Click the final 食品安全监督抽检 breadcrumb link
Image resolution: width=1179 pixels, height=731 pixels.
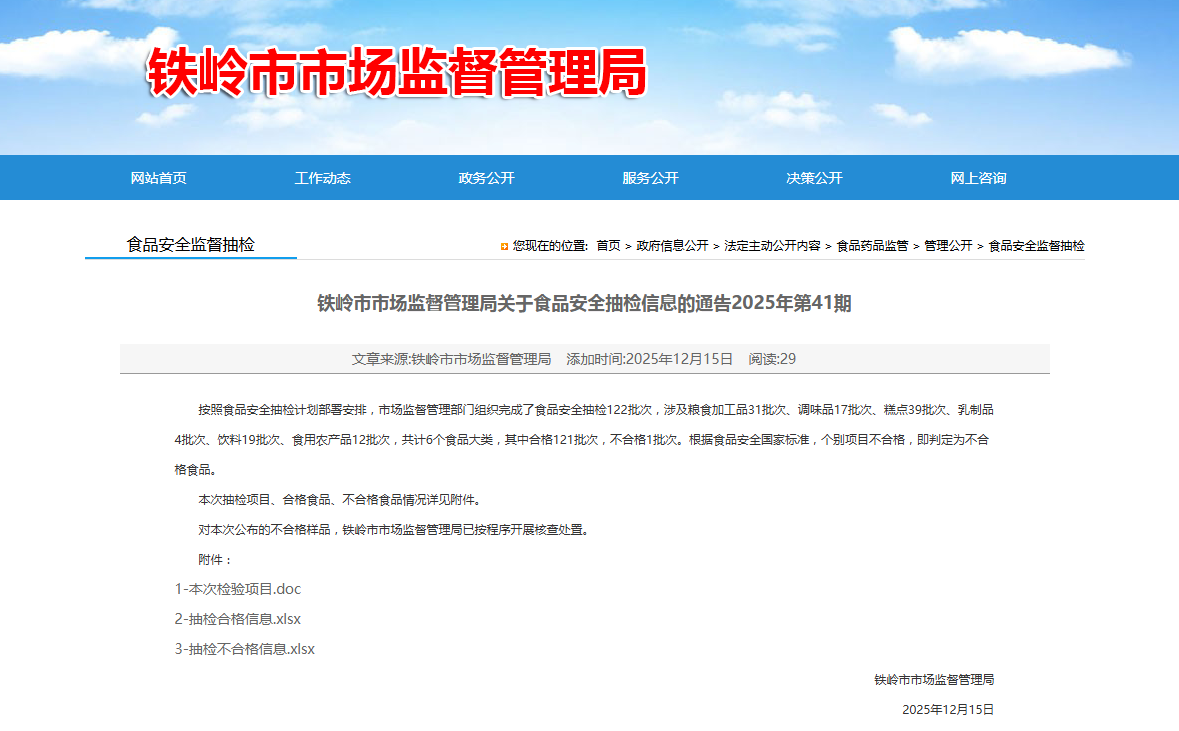[x=1036, y=246]
